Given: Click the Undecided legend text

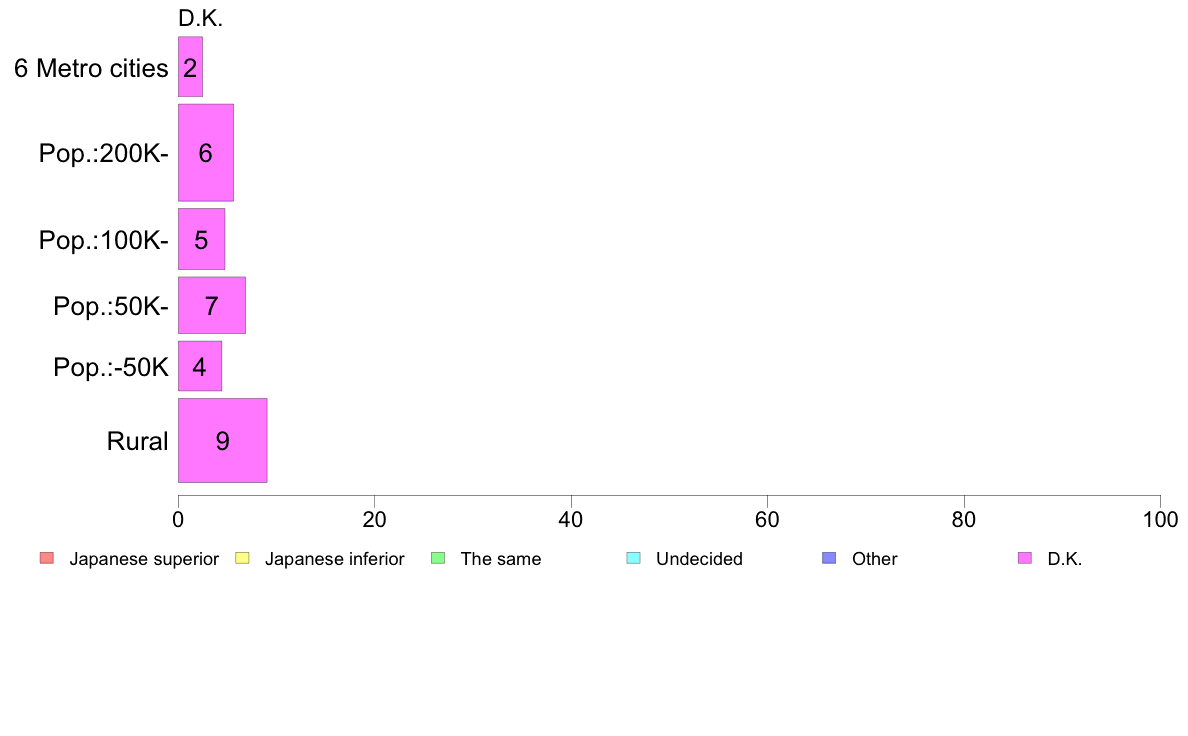Looking at the screenshot, I should point(699,559).
